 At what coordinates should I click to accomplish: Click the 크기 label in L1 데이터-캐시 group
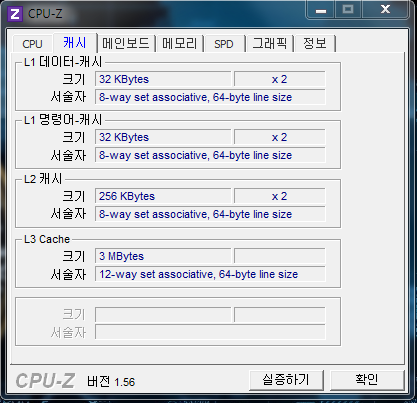(x=74, y=79)
